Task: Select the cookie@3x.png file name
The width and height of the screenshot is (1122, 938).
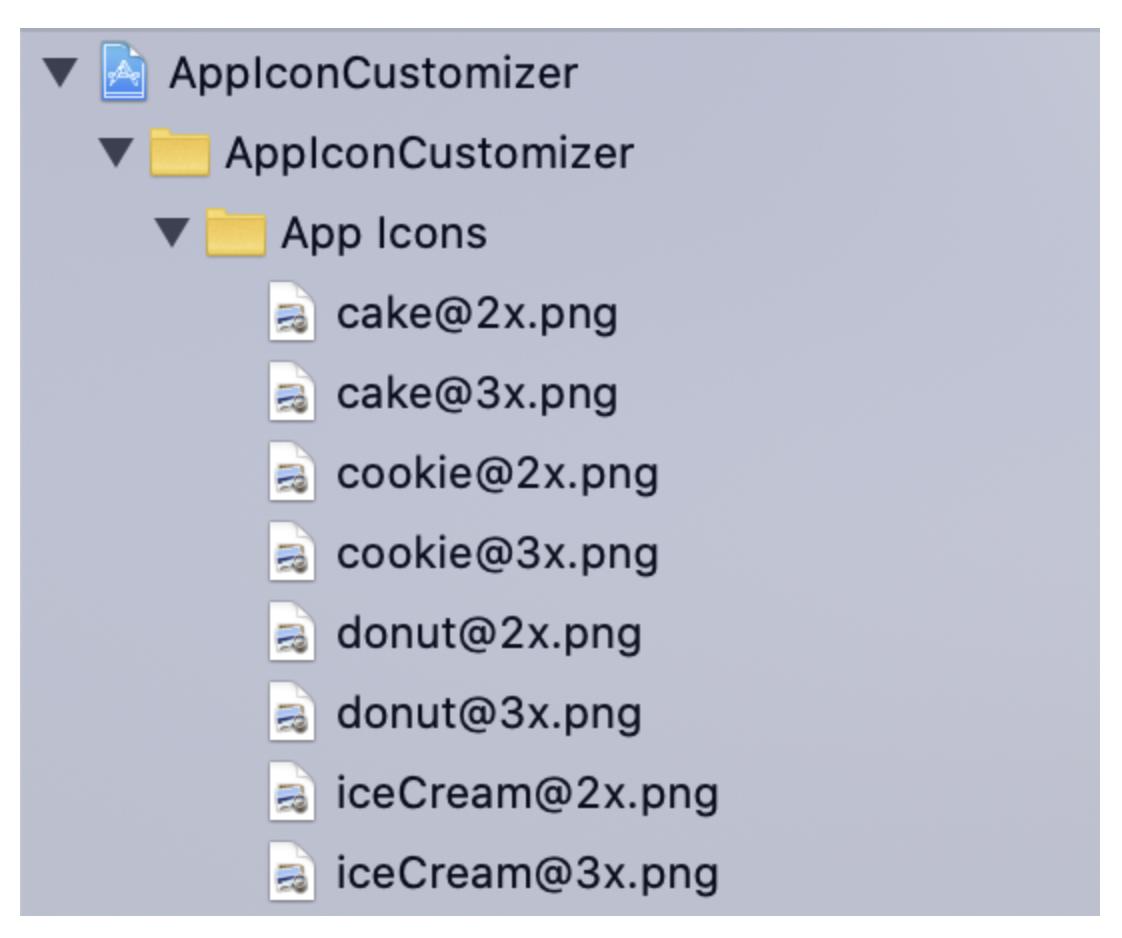Action: pos(497,554)
